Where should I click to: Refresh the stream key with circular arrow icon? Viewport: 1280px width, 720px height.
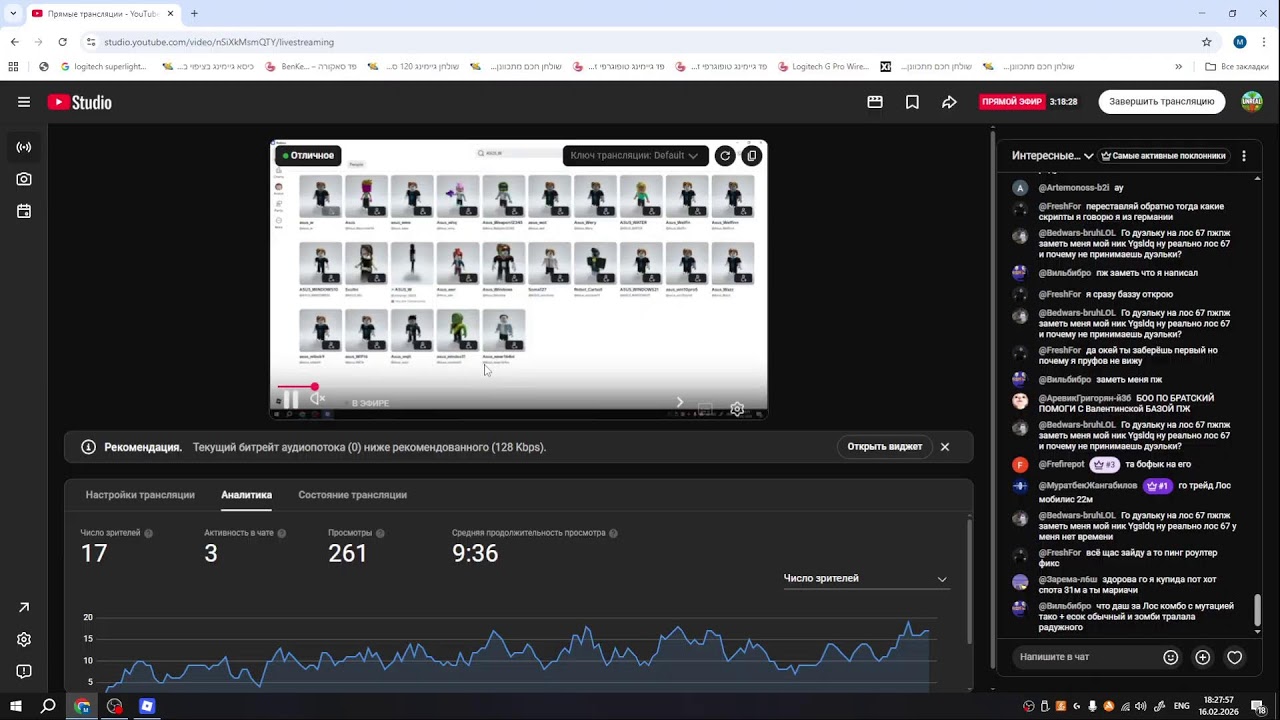tap(725, 156)
